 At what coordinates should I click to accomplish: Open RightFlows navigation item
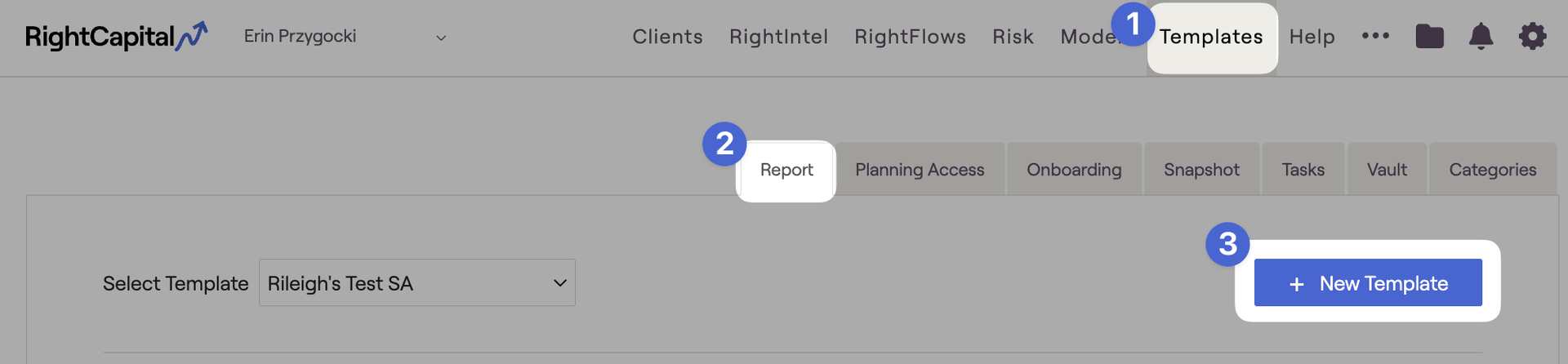910,37
